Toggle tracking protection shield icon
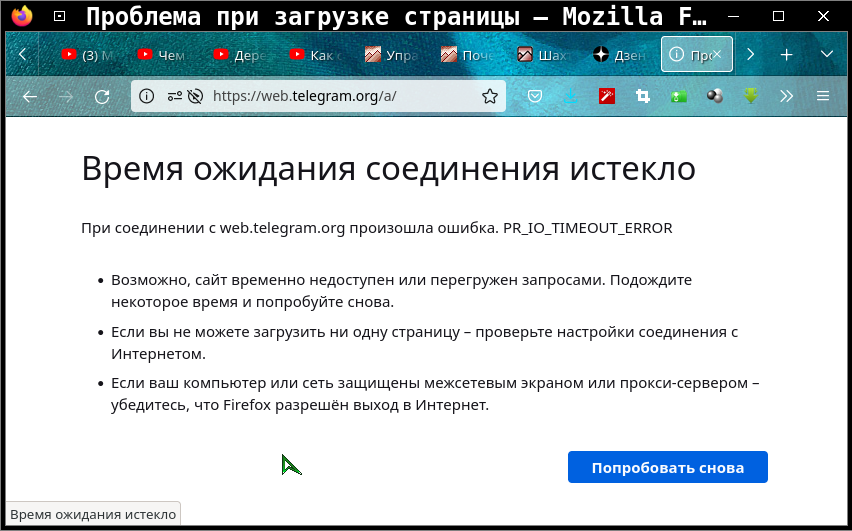This screenshot has width=852, height=531. pyautogui.click(x=195, y=97)
